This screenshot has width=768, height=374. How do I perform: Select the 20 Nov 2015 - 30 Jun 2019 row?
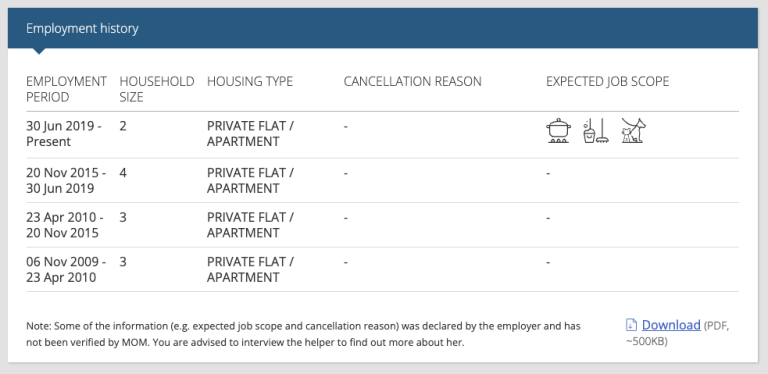(383, 181)
